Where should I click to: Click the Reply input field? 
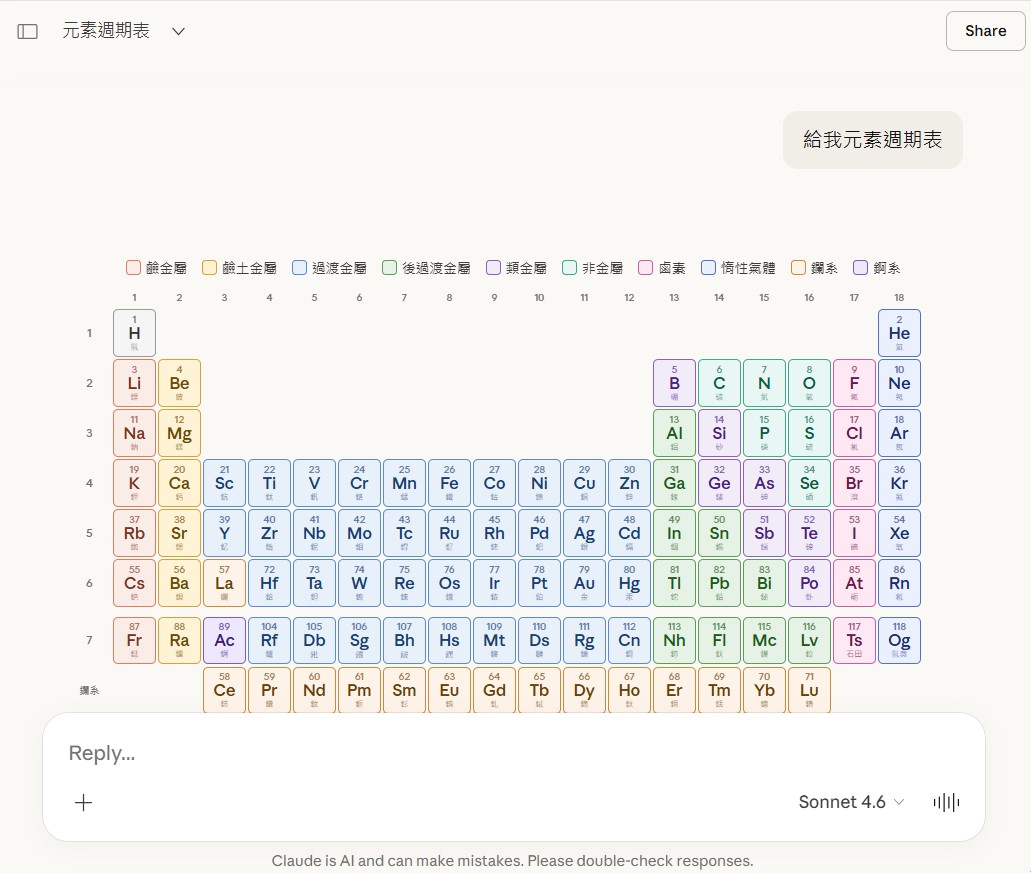[300, 753]
